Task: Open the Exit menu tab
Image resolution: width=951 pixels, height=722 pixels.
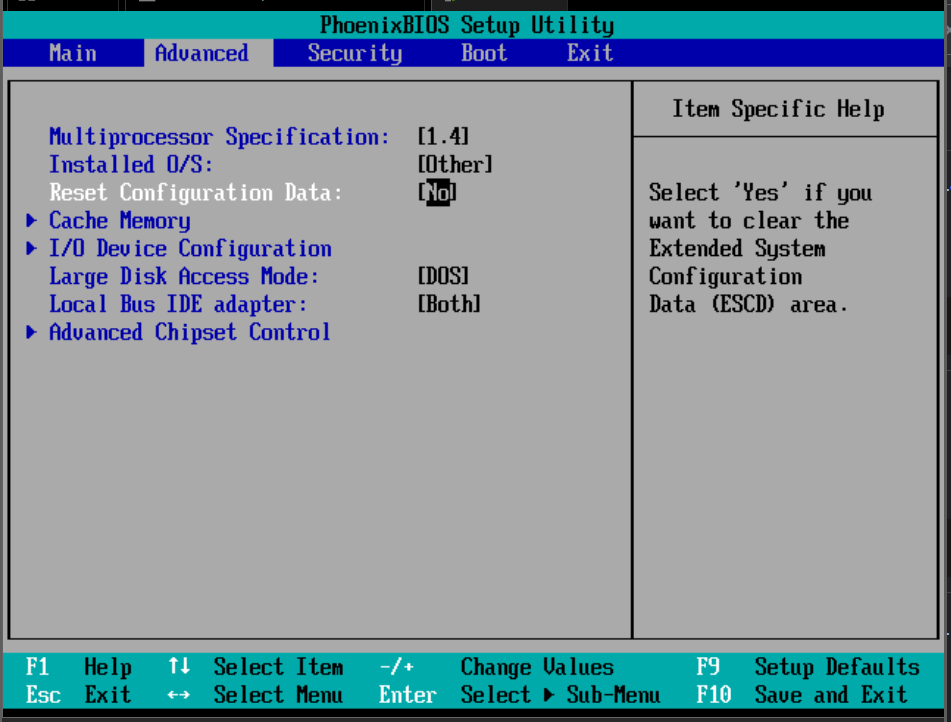Action: click(x=590, y=53)
